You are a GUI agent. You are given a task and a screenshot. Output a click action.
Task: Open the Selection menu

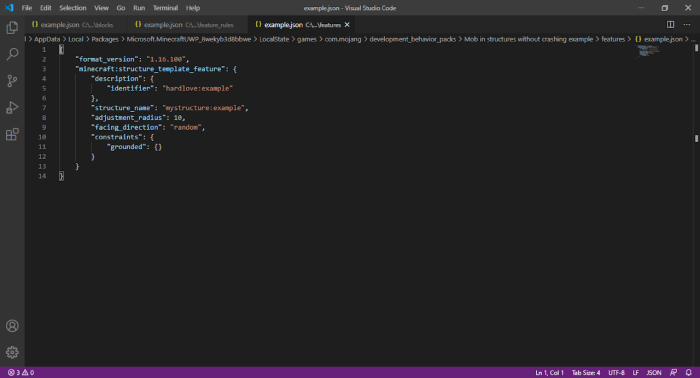pyautogui.click(x=73, y=8)
